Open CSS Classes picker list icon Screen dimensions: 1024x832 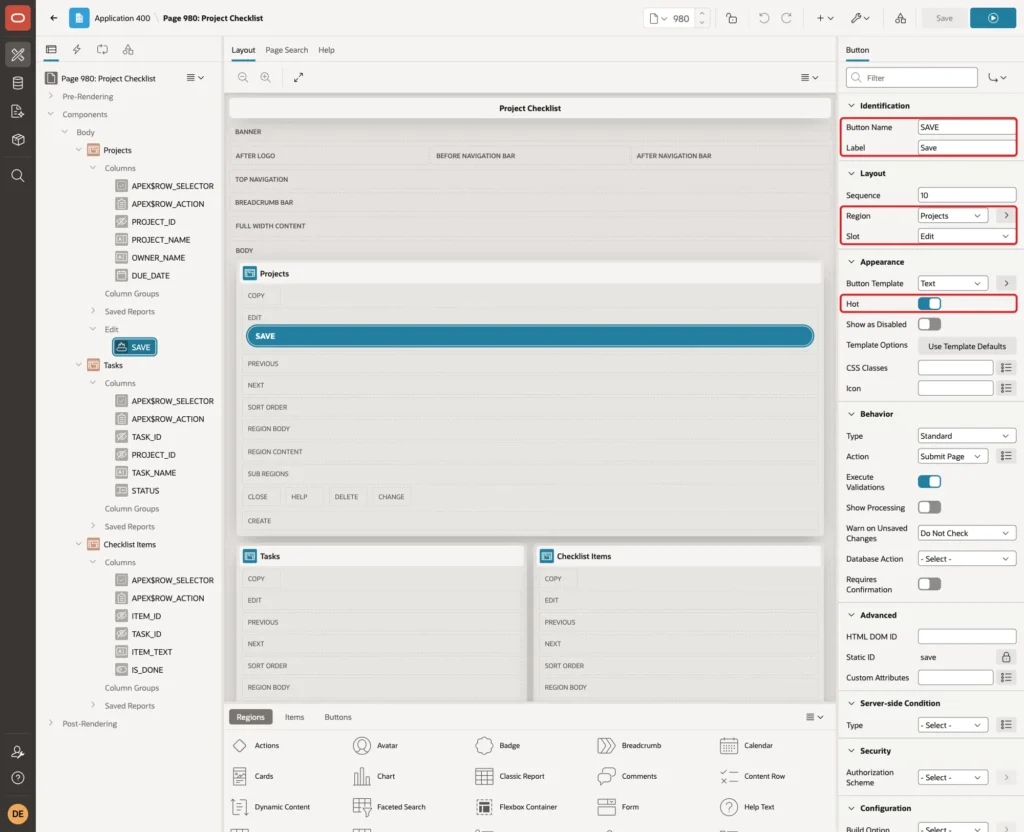1006,368
